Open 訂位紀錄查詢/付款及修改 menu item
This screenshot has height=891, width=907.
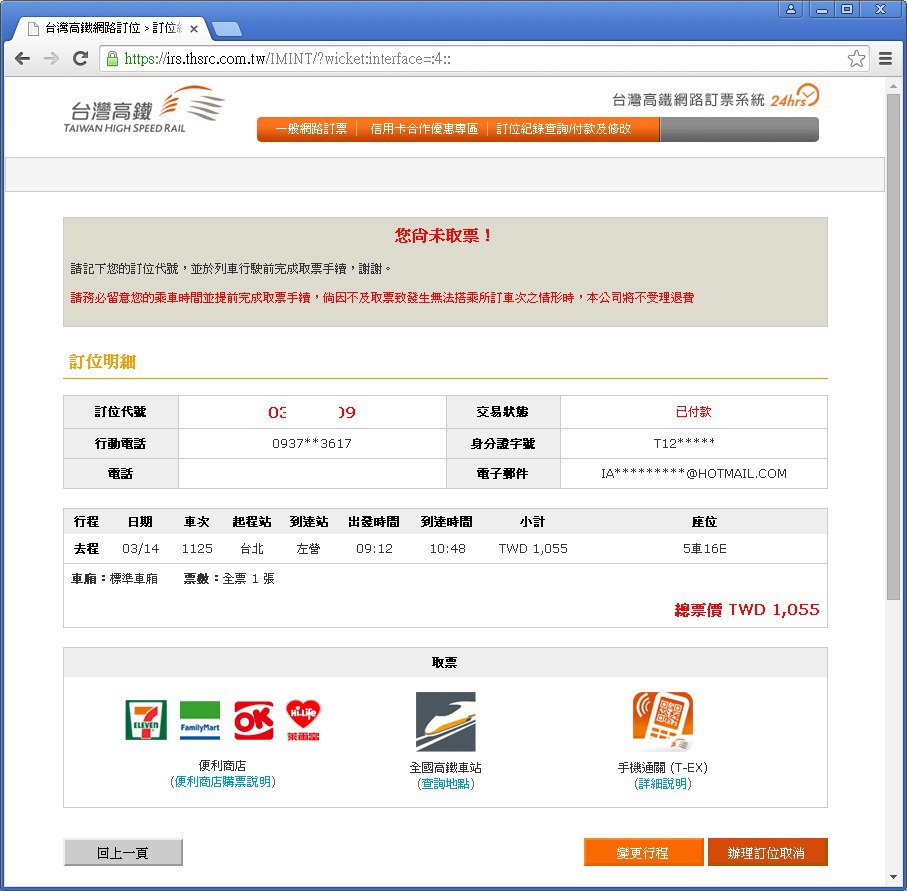564,129
